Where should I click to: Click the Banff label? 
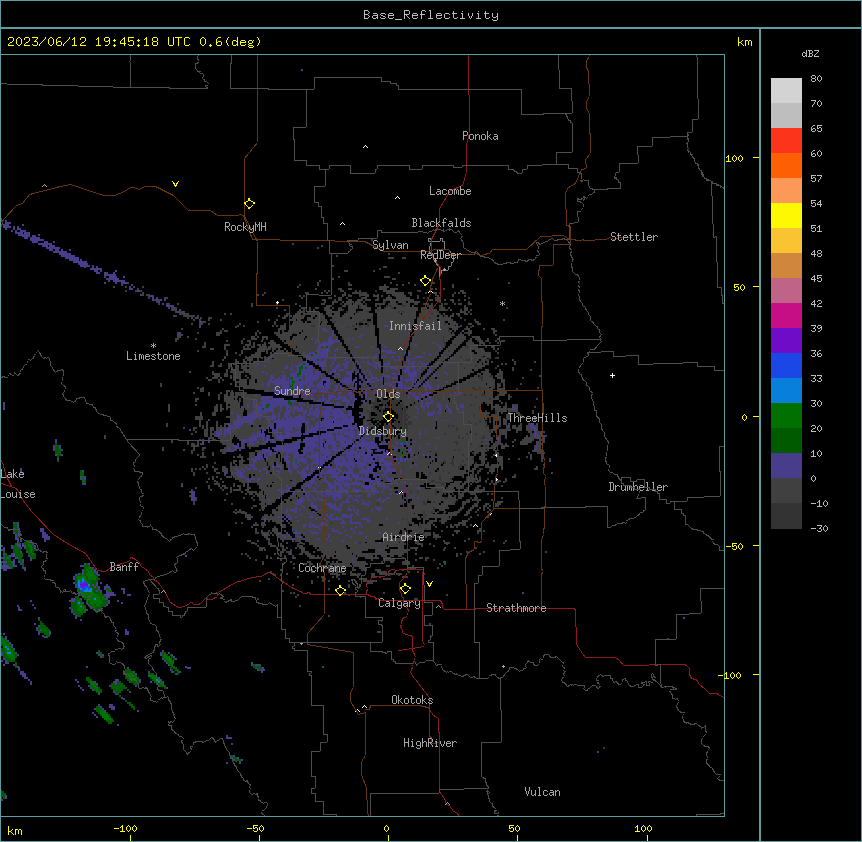pyautogui.click(x=124, y=567)
